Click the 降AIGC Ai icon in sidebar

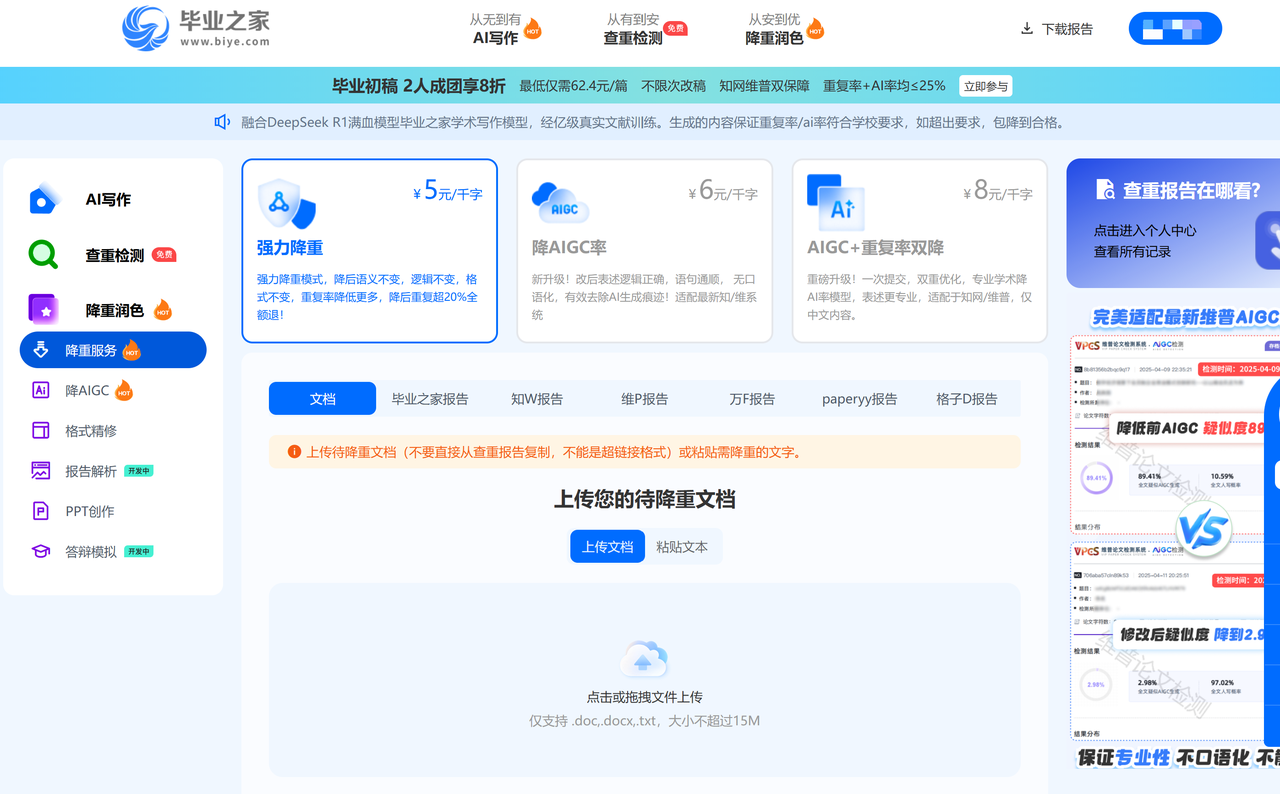tap(41, 390)
